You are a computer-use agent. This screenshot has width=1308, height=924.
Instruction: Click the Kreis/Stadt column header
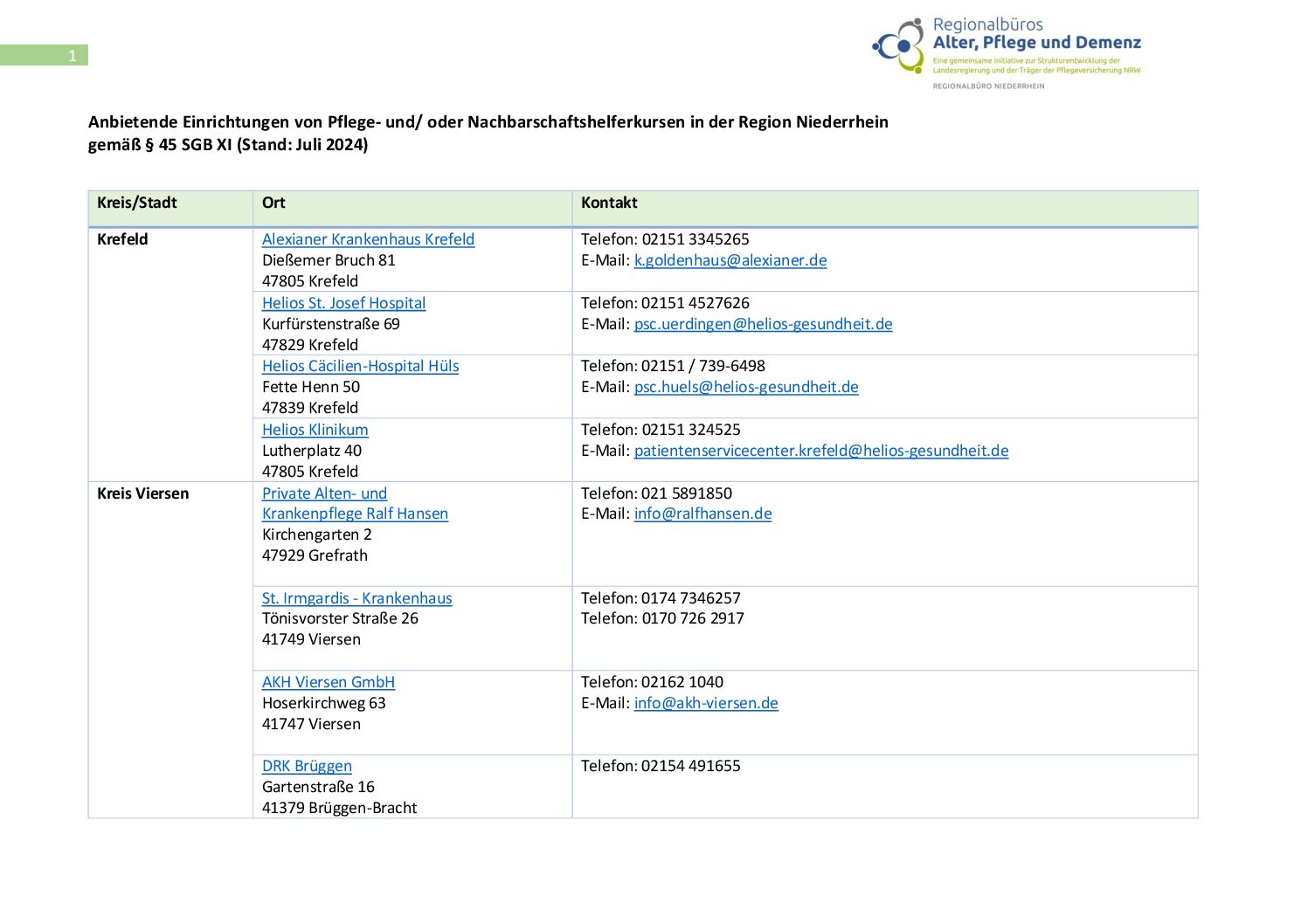click(x=137, y=203)
